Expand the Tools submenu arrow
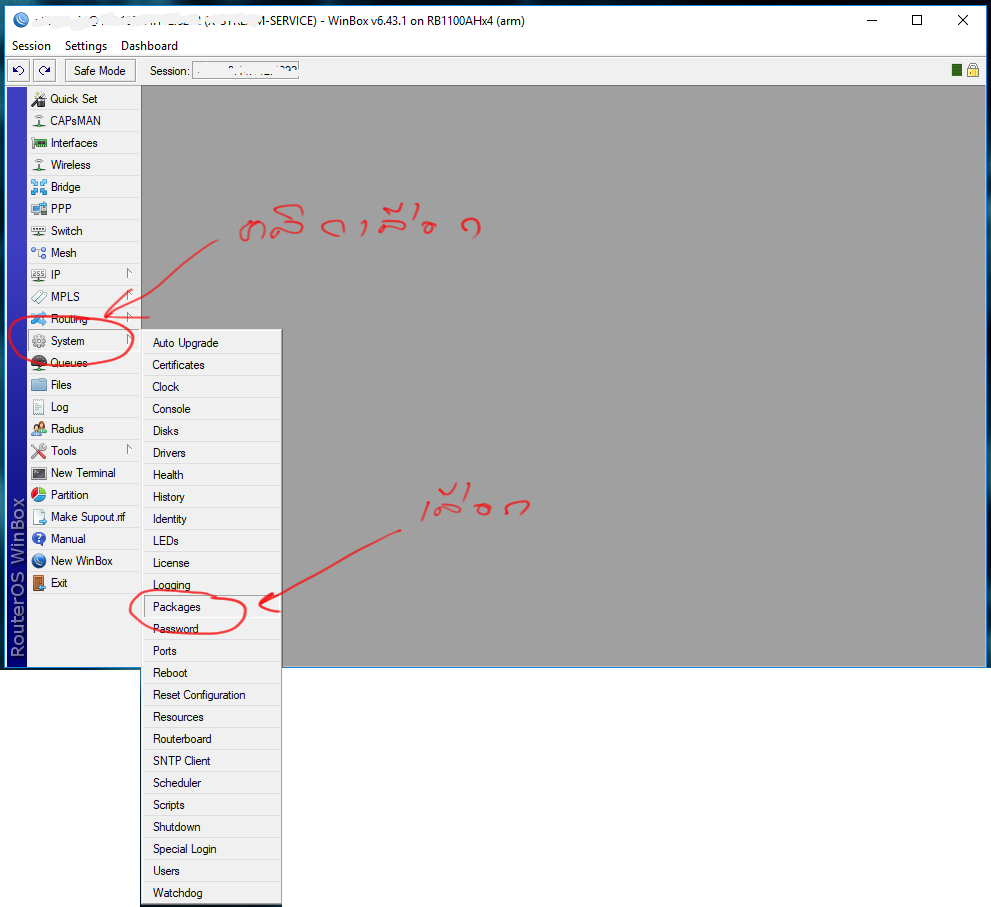Screen dimensions: 991x907 pos(129,449)
